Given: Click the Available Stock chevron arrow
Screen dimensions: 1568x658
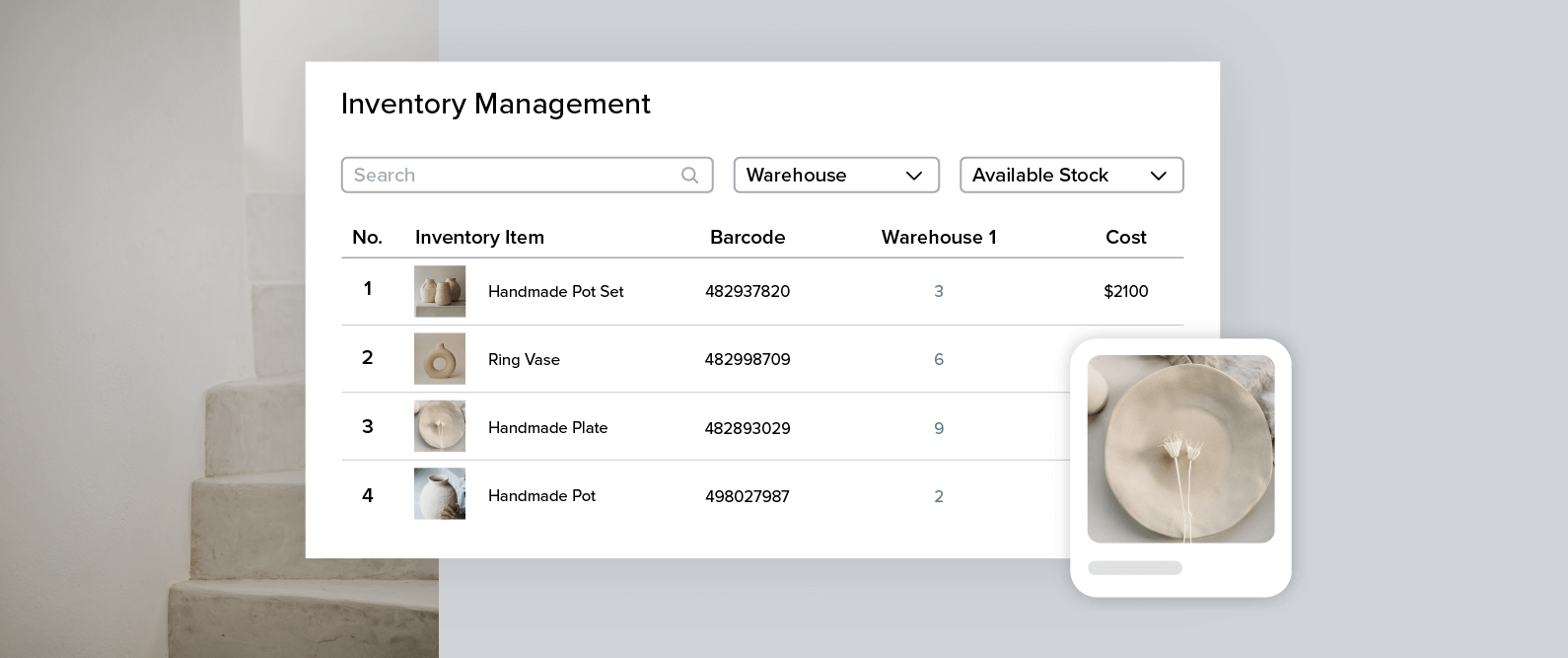Looking at the screenshot, I should click(1159, 176).
